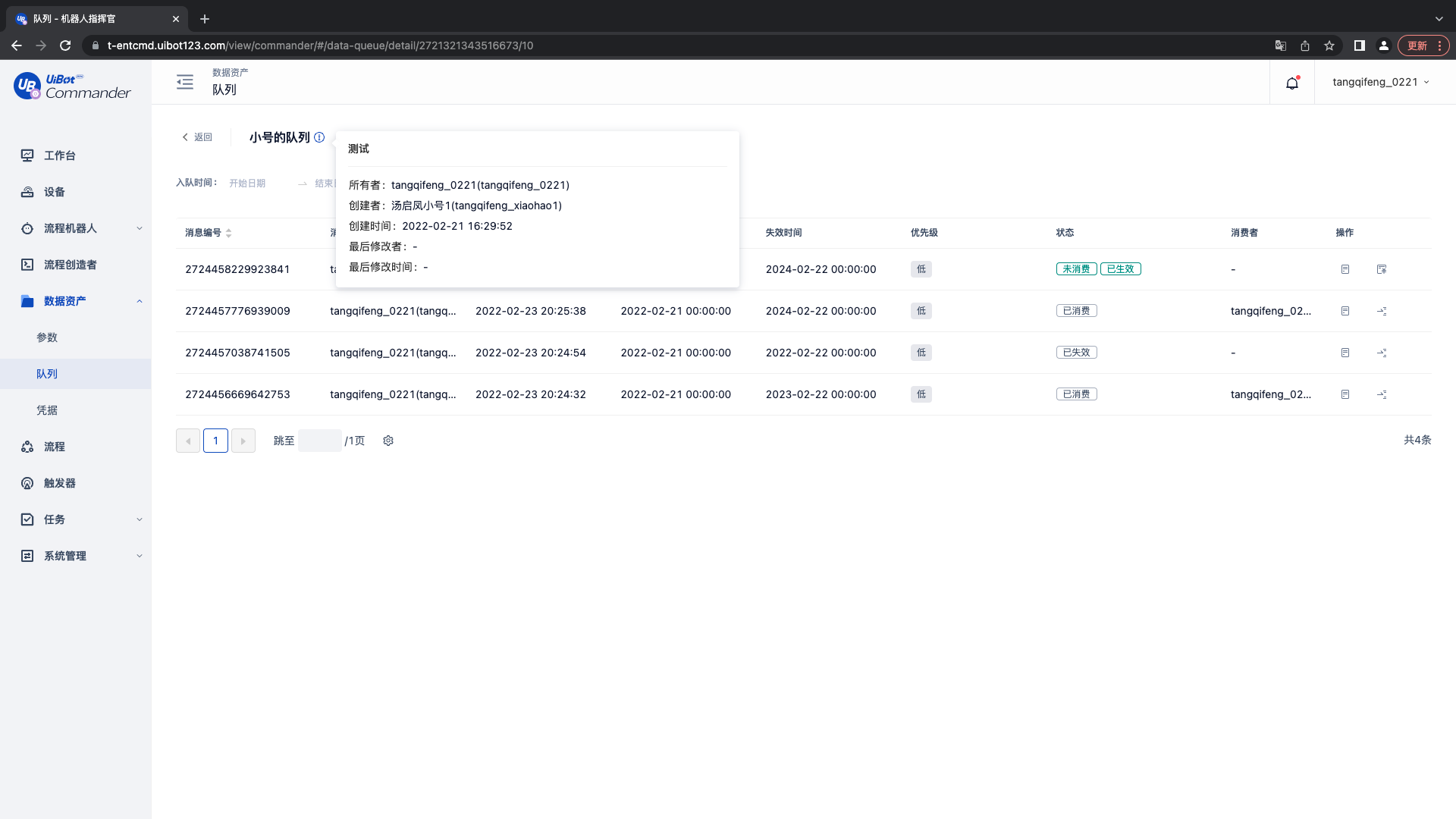Click the re-queue arrow icon for message 2724456669642753
Screen dimensions: 1456x819
pos(1382,394)
